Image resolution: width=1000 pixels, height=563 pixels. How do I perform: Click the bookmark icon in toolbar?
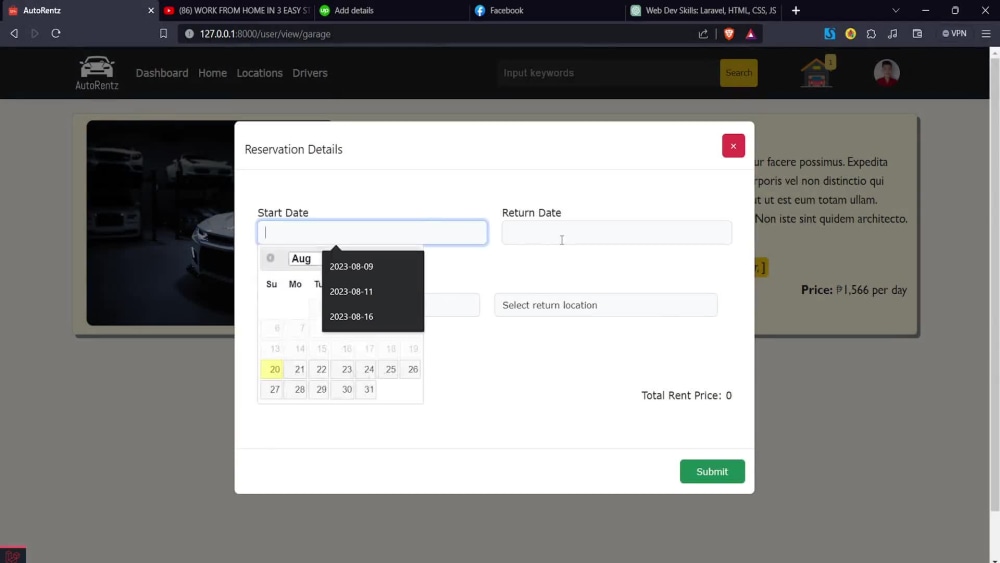point(163,34)
